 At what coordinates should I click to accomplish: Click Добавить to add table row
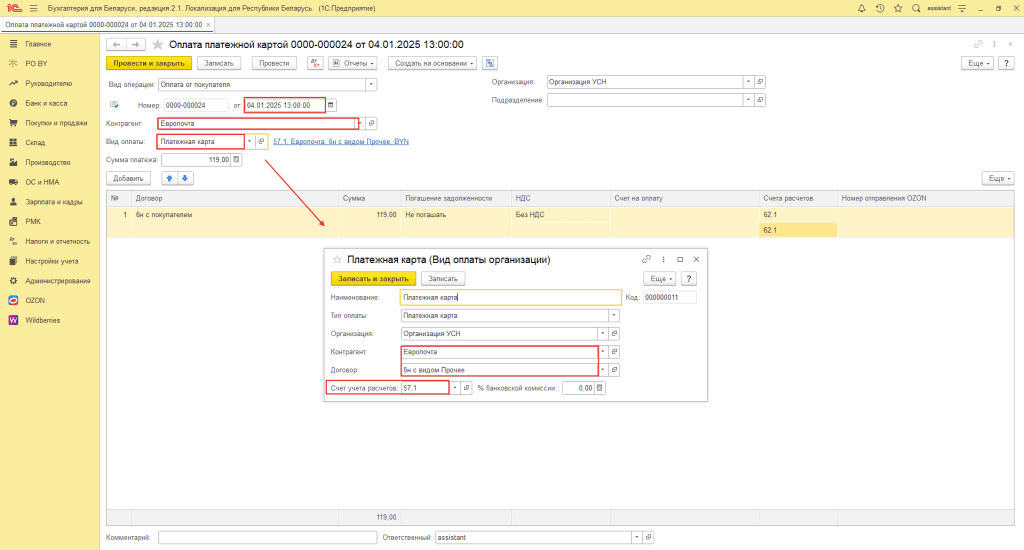click(128, 178)
